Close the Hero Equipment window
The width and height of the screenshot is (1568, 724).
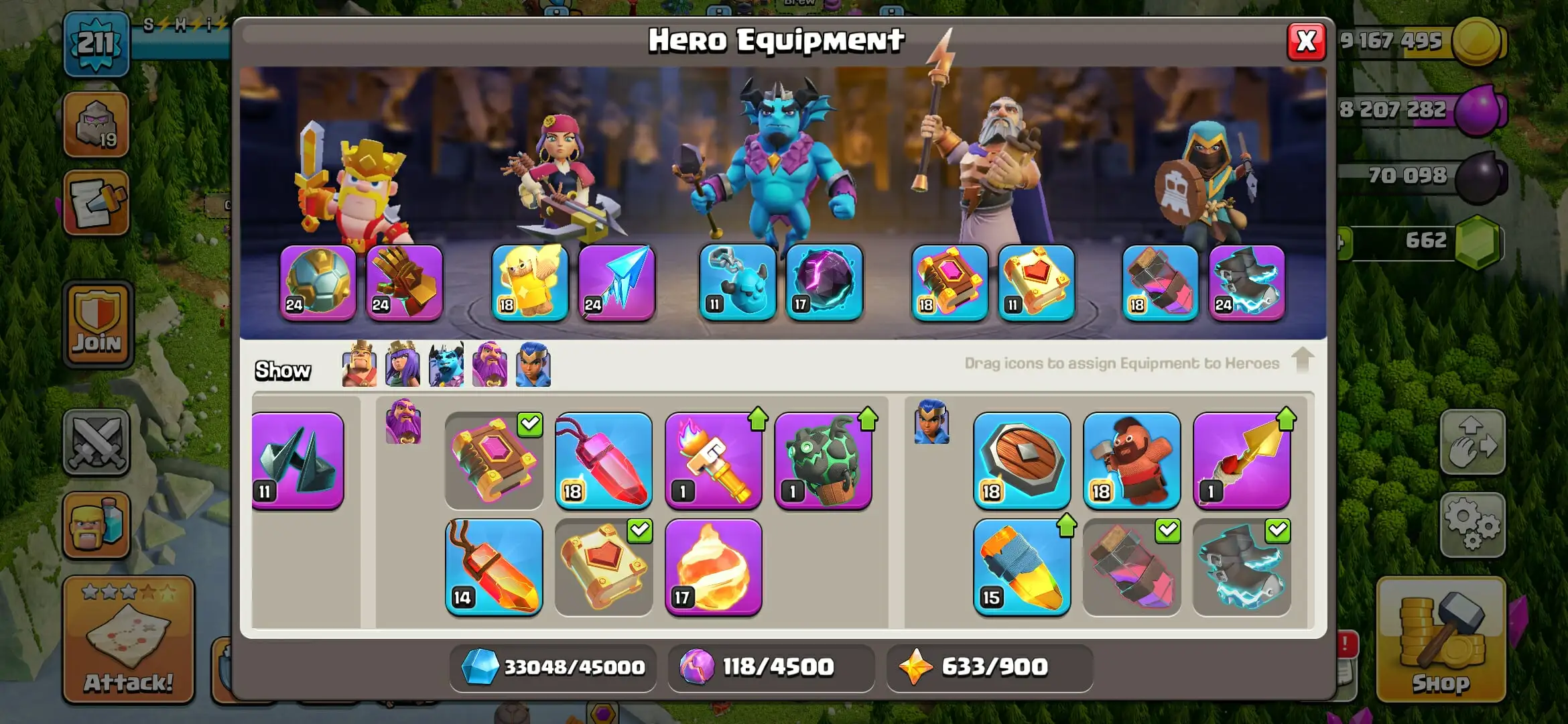1306,42
